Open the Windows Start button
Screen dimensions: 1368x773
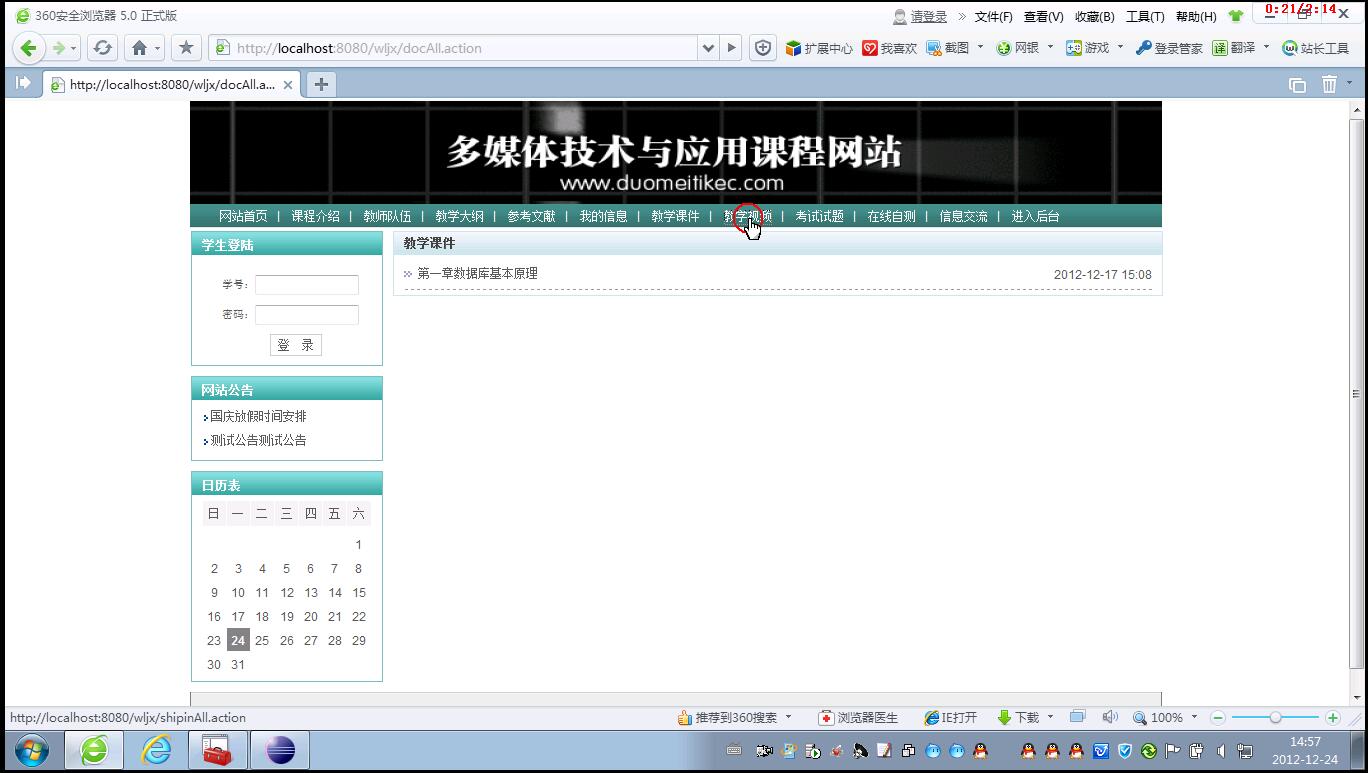coord(31,750)
